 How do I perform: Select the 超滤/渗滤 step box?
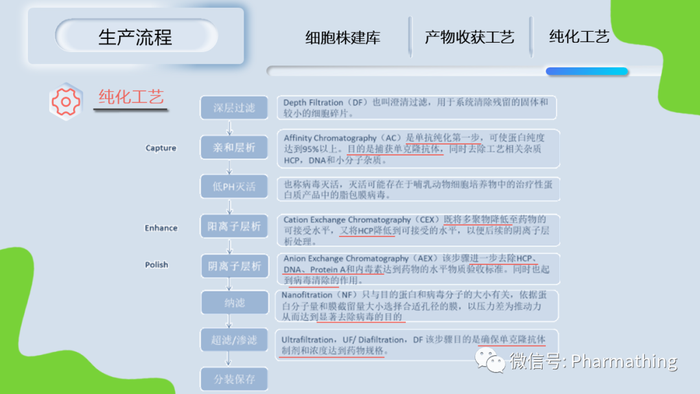(x=234, y=340)
